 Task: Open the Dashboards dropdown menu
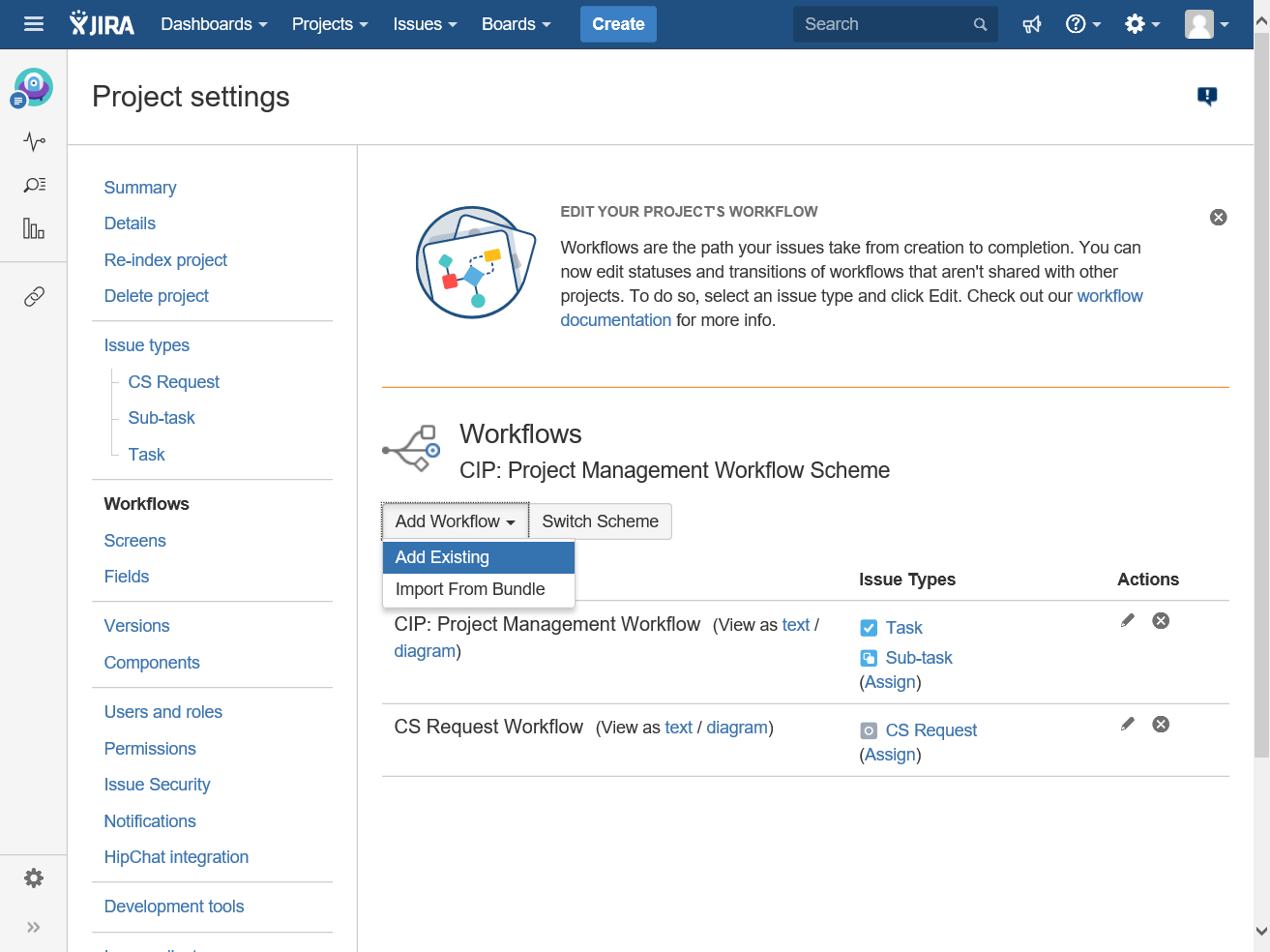click(214, 24)
